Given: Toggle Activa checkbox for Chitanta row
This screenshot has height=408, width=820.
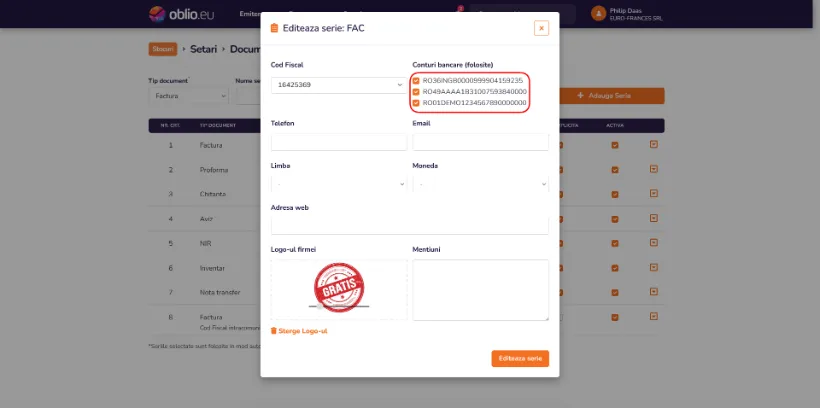Looking at the screenshot, I should (x=615, y=194).
